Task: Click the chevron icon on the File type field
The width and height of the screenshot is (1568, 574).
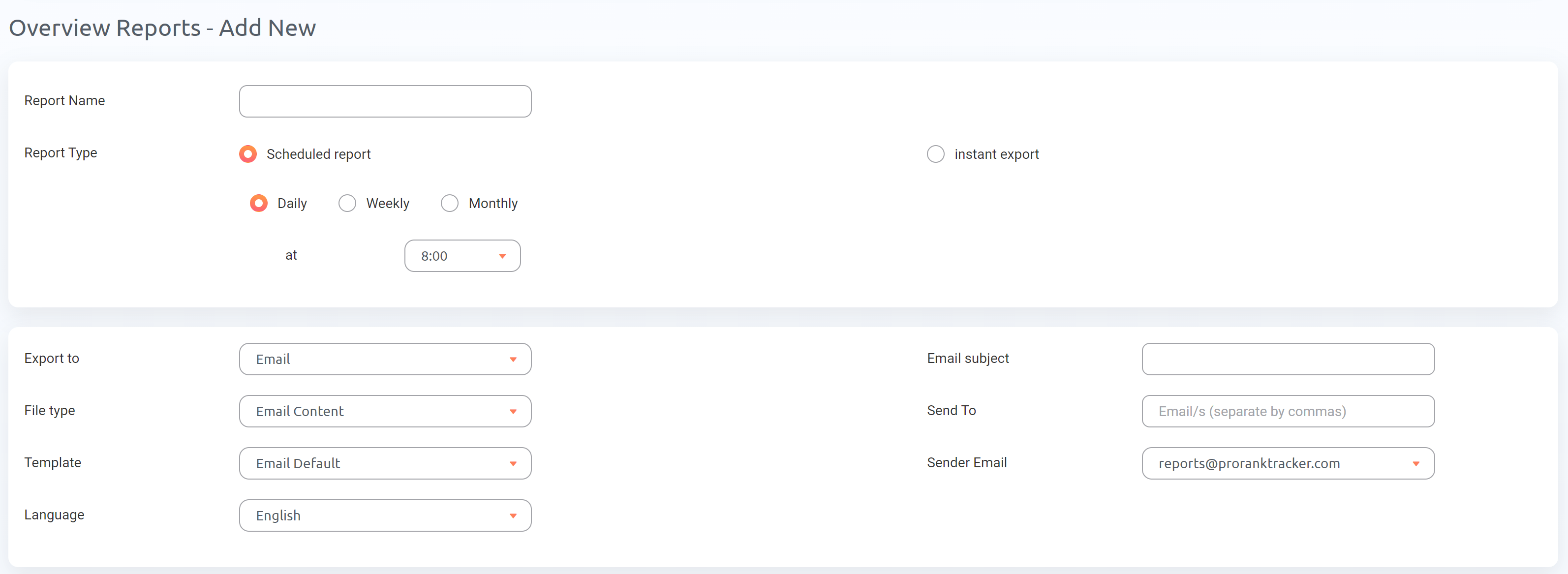Action: pos(514,411)
